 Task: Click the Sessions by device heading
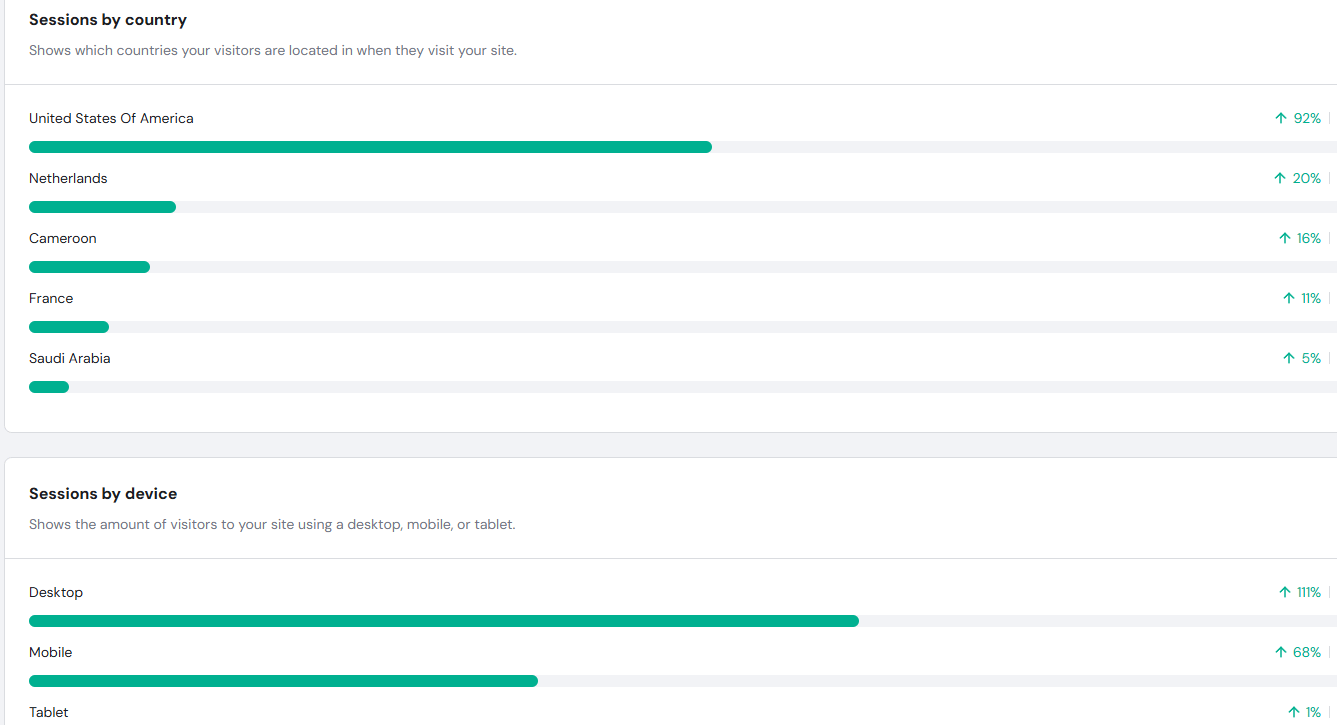pos(103,494)
